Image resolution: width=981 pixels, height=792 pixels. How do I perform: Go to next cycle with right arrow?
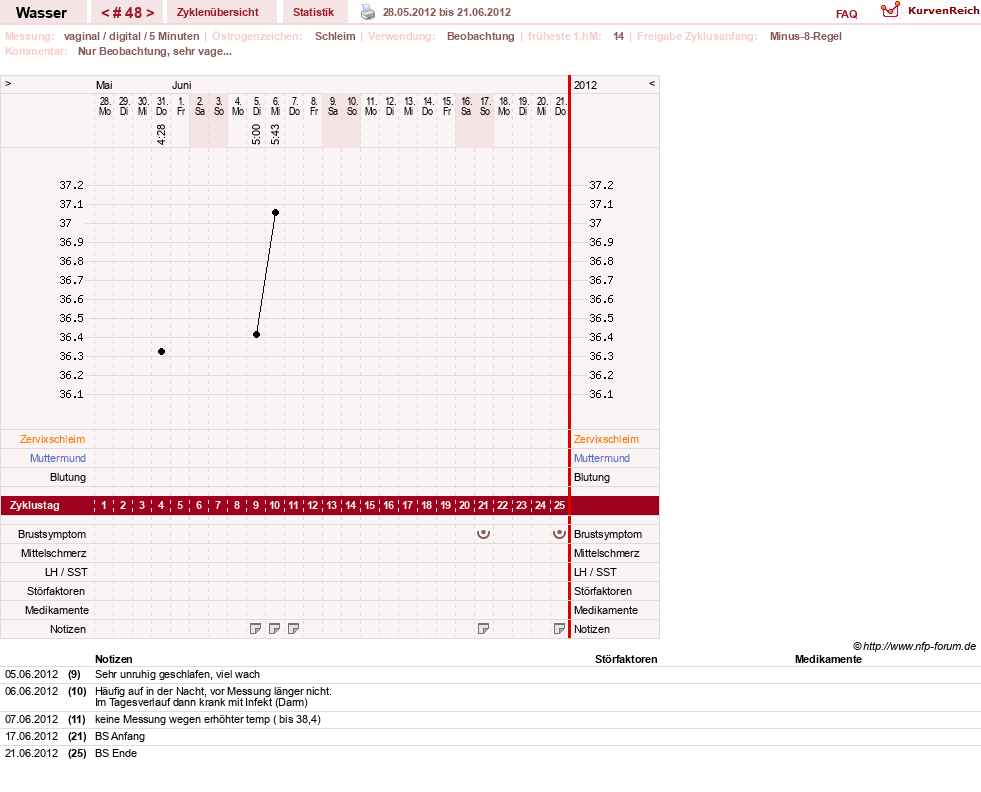pyautogui.click(x=150, y=13)
